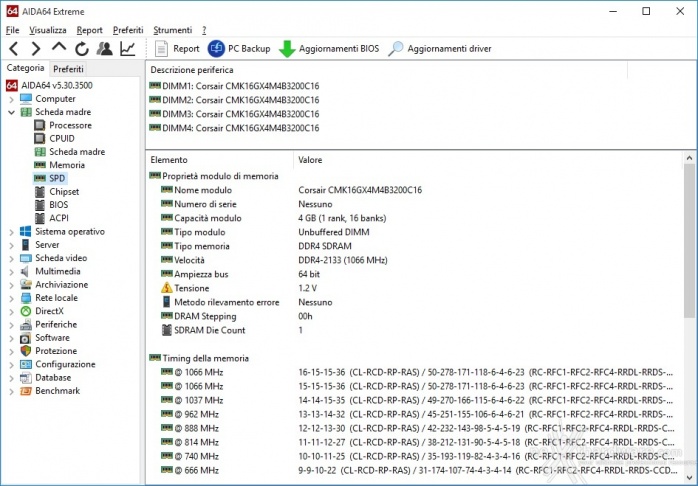
Task: Expand the Archiviazione tree node
Action: click(12, 285)
